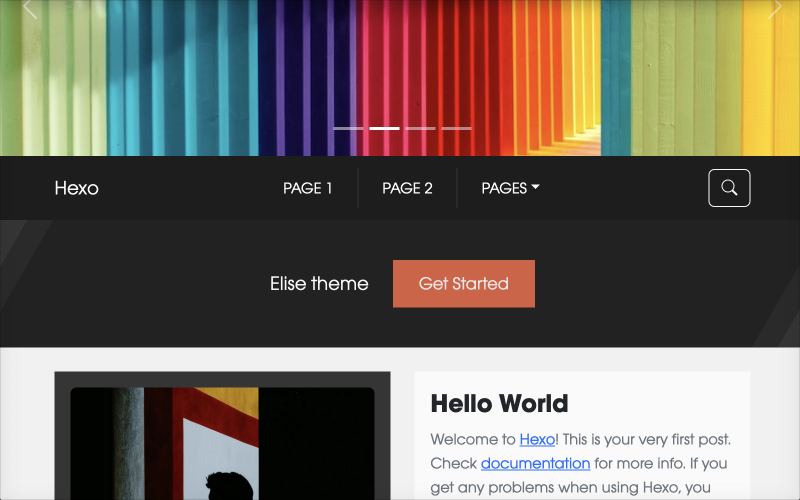Open the Hello World post title
This screenshot has height=500, width=800.
click(499, 403)
